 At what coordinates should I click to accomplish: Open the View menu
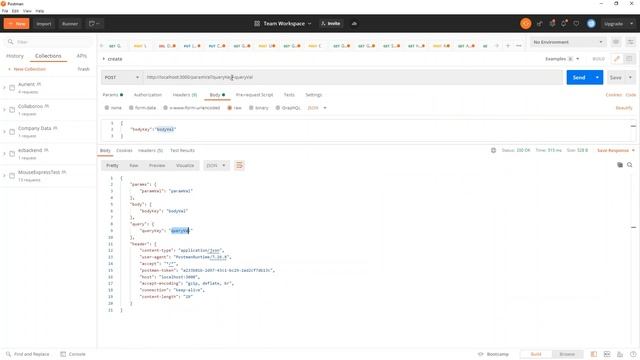pyautogui.click(x=27, y=11)
